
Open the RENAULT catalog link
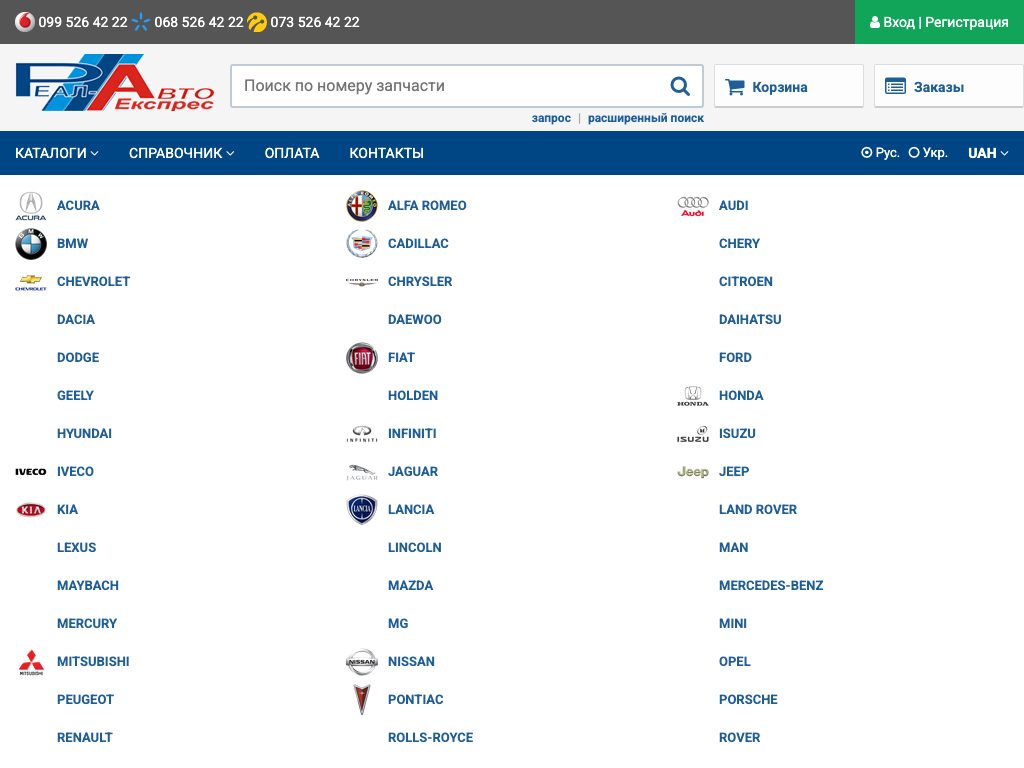[84, 738]
